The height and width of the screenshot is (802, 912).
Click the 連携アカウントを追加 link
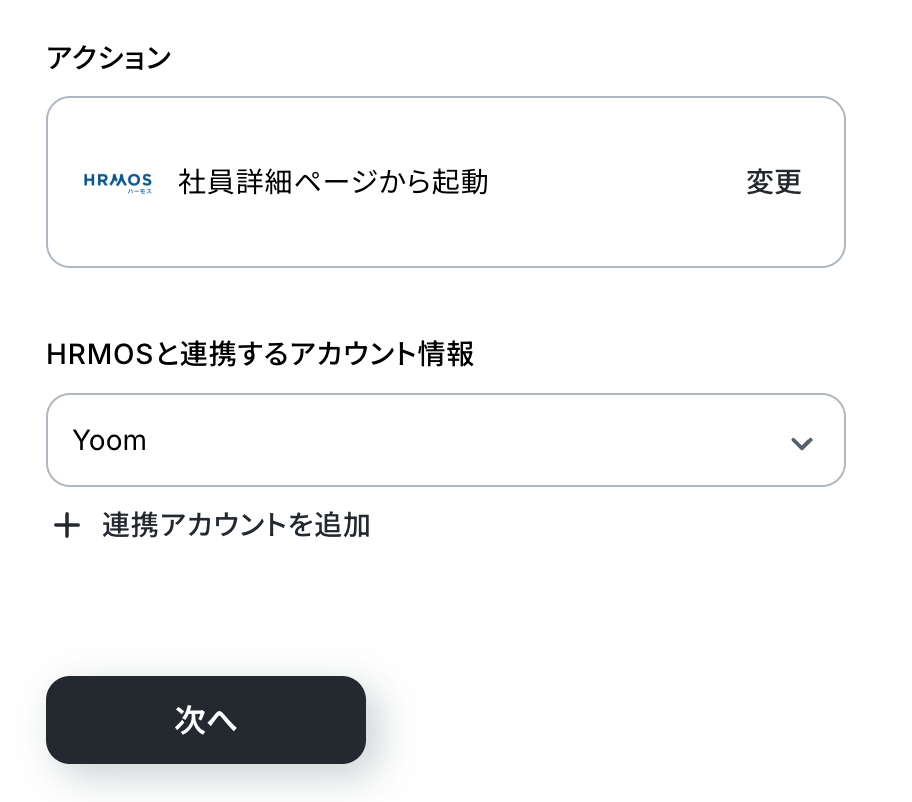[236, 525]
